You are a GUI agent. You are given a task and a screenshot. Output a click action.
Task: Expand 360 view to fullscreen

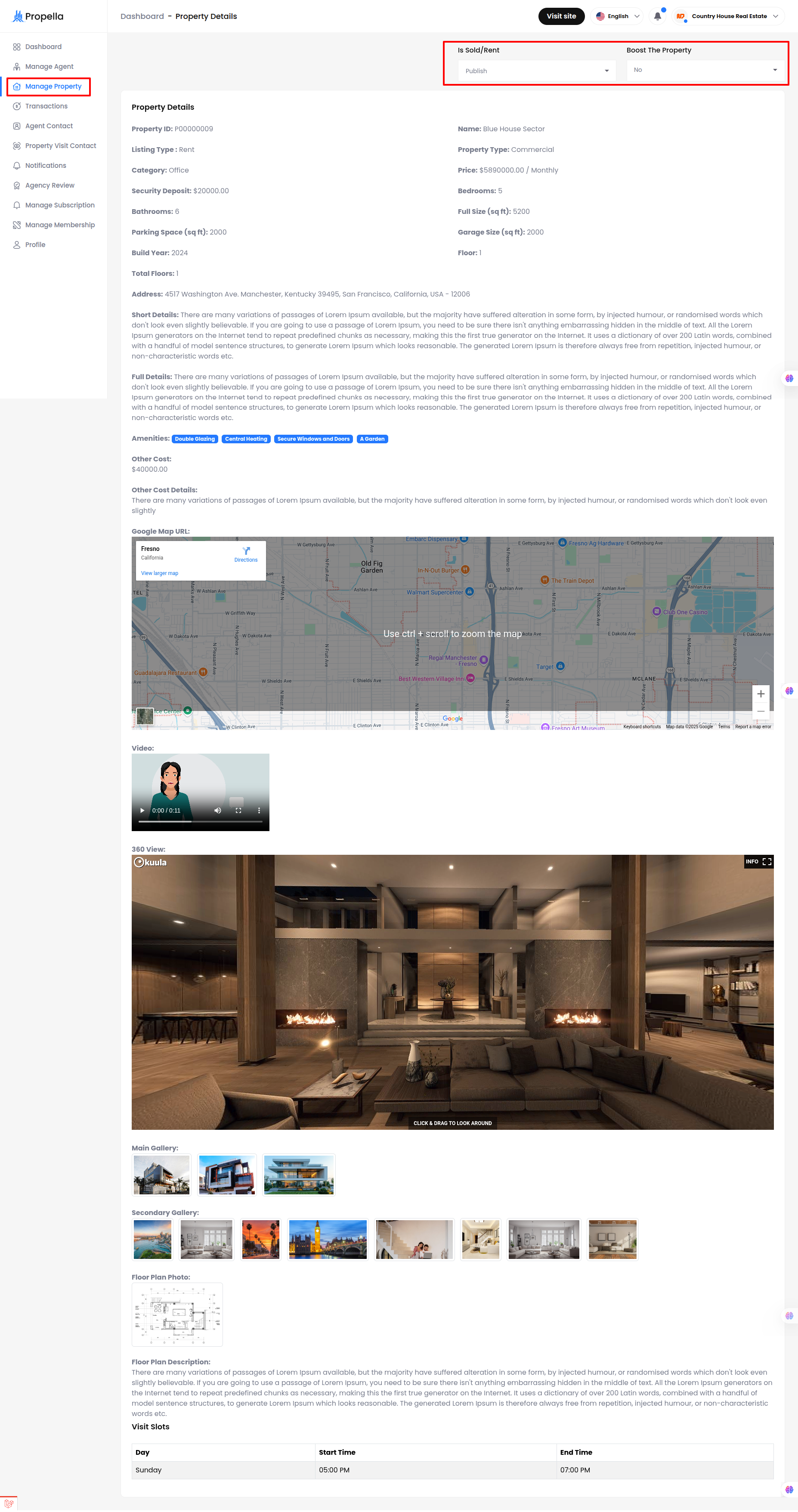click(767, 862)
